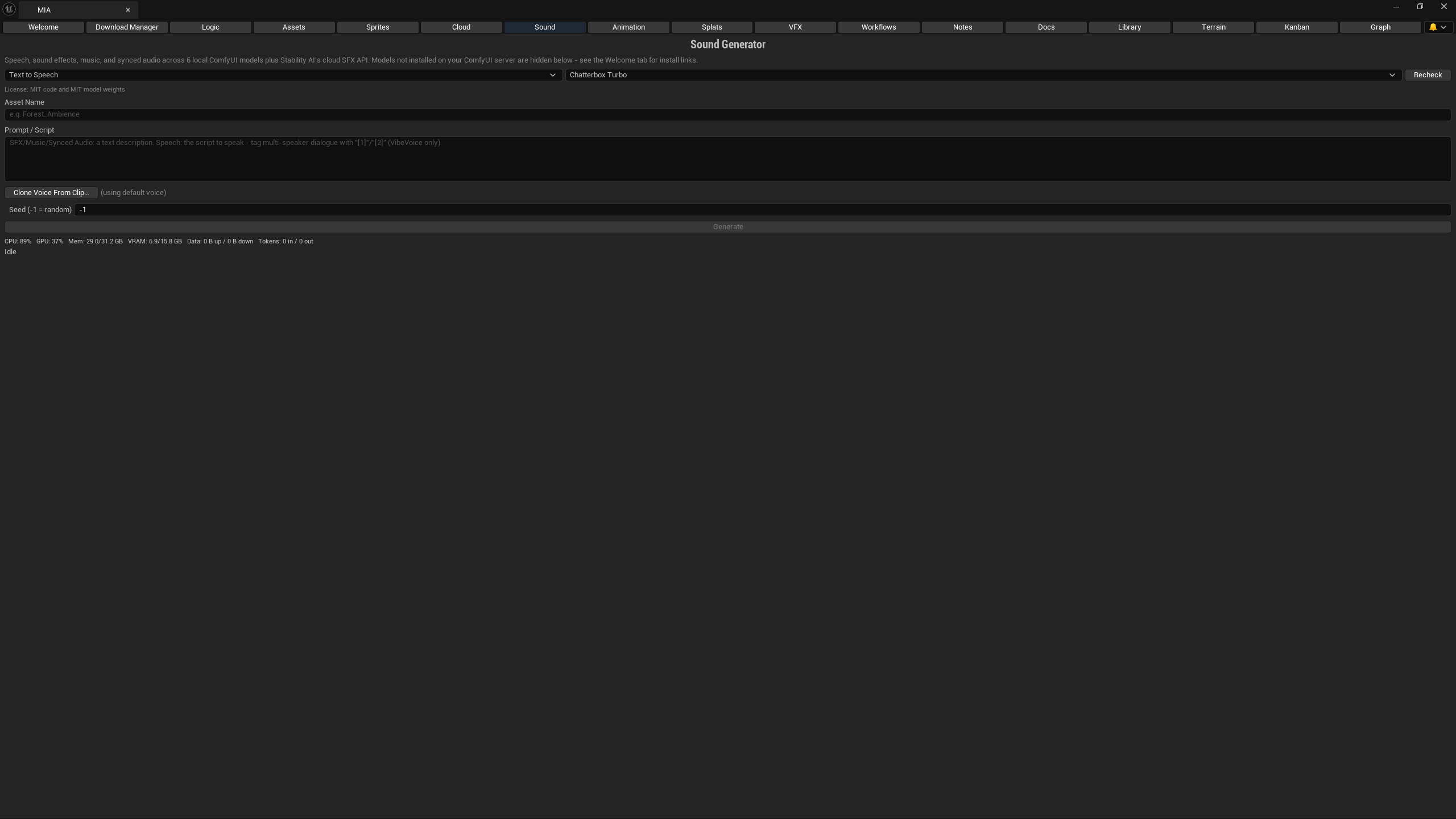Expand the Chatterbox Turbo model dropdown
The width and height of the screenshot is (1456, 819).
pyautogui.click(x=983, y=75)
